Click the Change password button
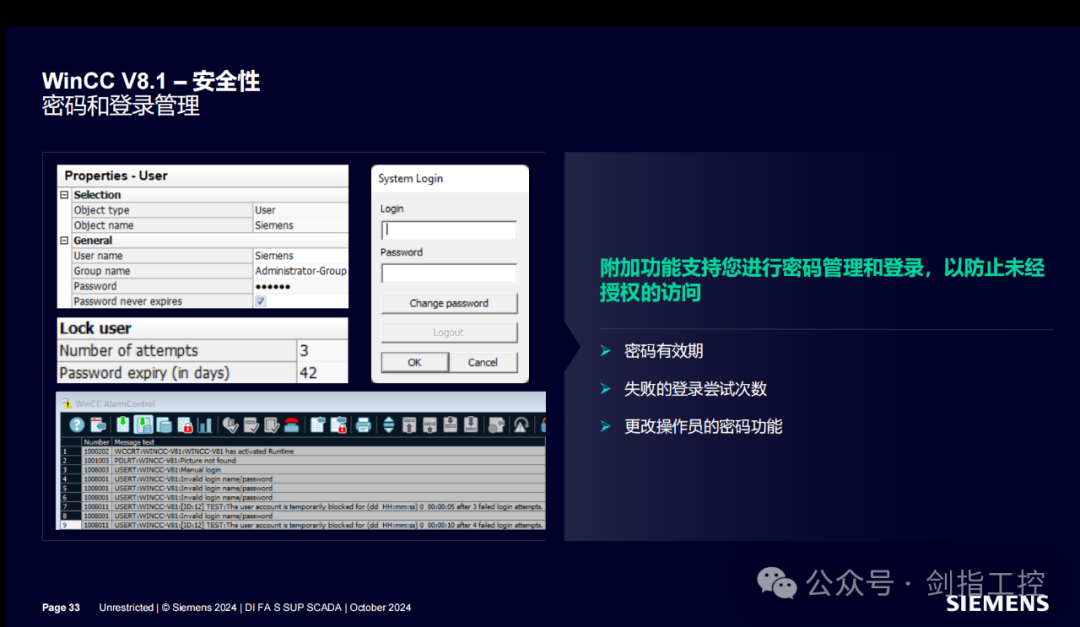This screenshot has height=627, width=1080. 448,303
